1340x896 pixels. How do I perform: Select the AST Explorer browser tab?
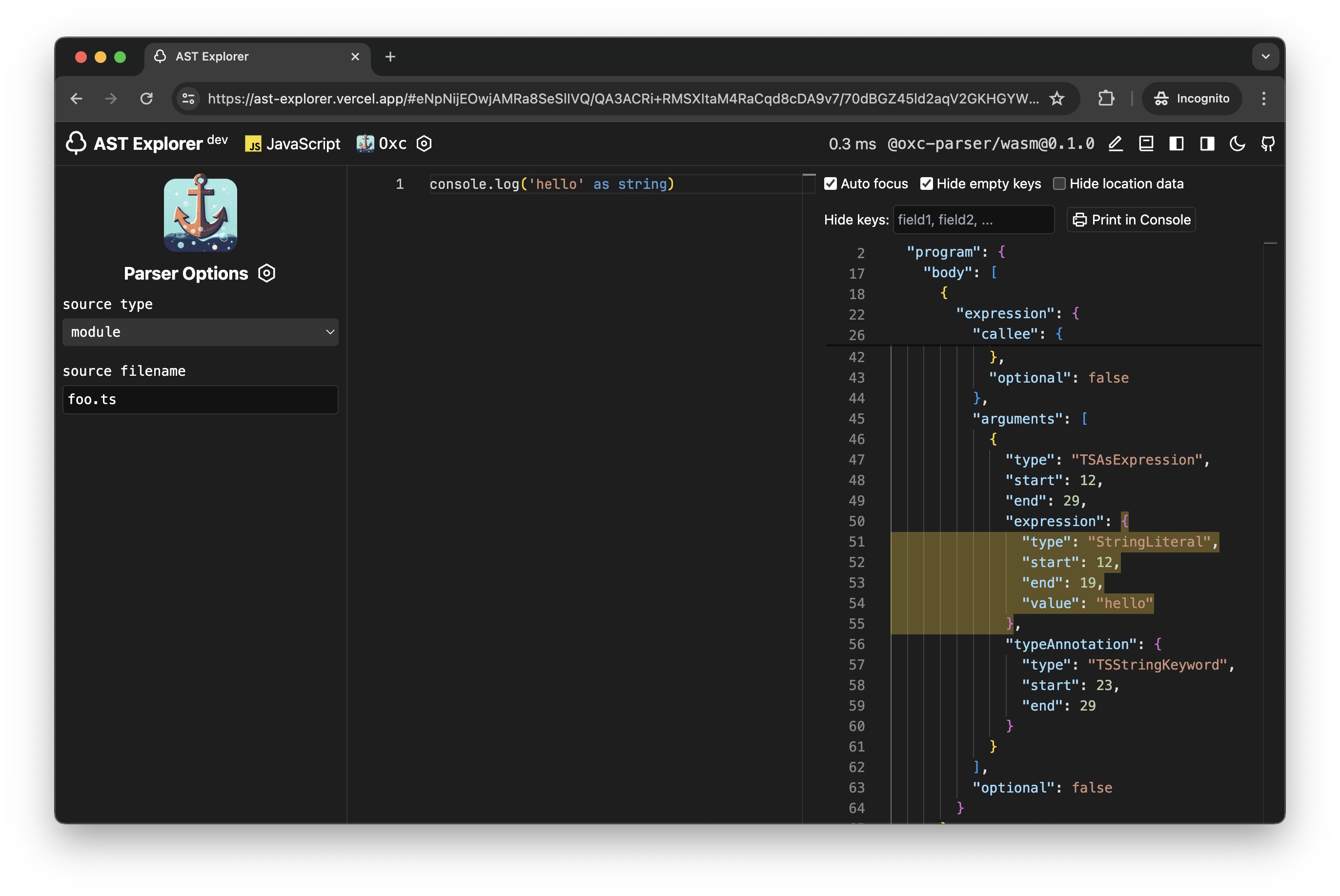click(x=257, y=57)
